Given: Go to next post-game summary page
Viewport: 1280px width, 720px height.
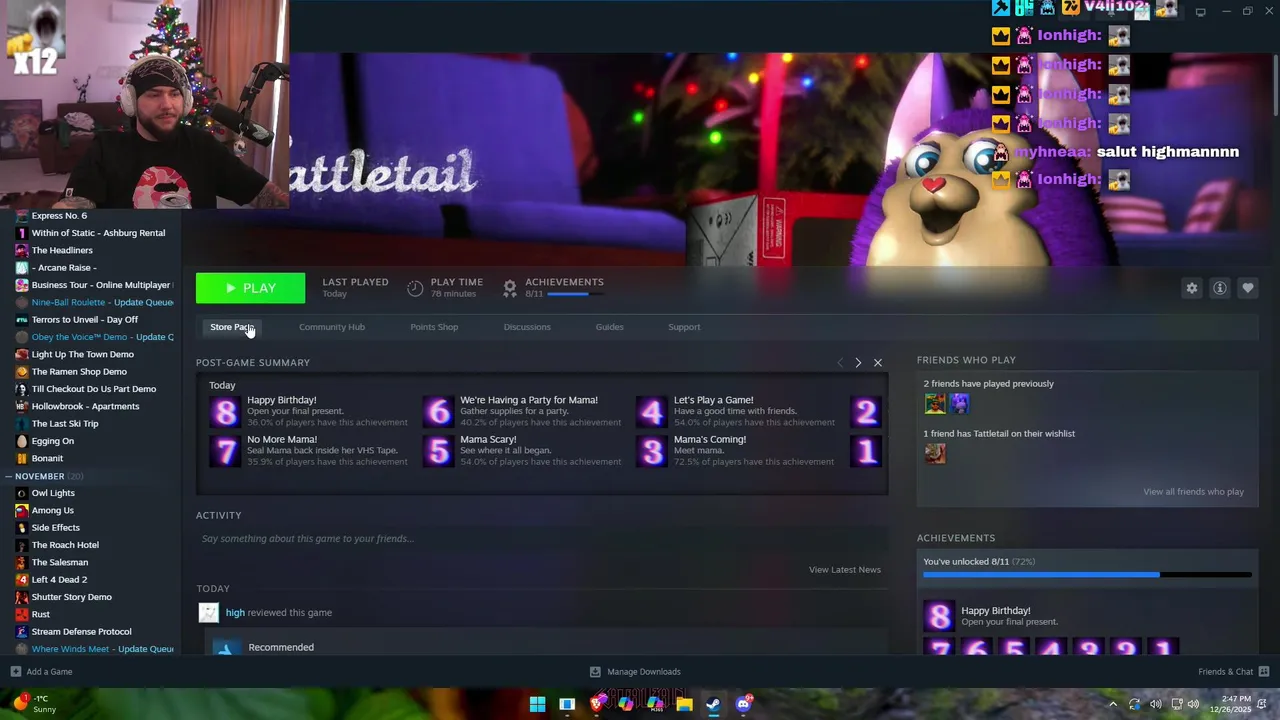Looking at the screenshot, I should coord(858,363).
